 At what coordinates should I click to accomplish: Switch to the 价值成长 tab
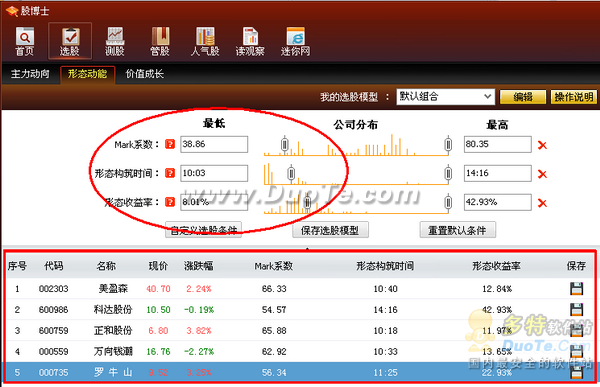(x=145, y=73)
